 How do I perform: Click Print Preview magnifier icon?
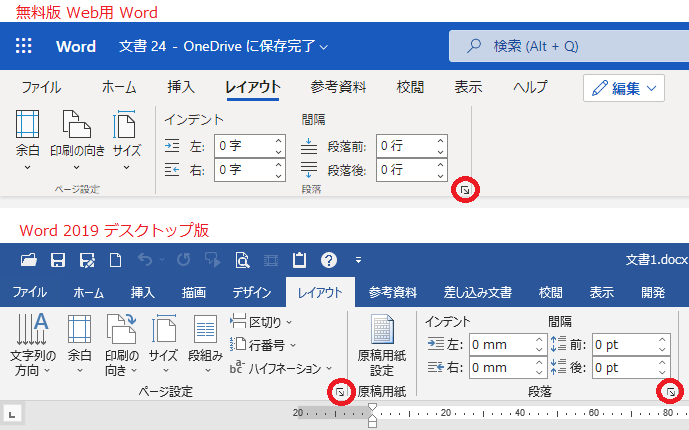click(242, 260)
